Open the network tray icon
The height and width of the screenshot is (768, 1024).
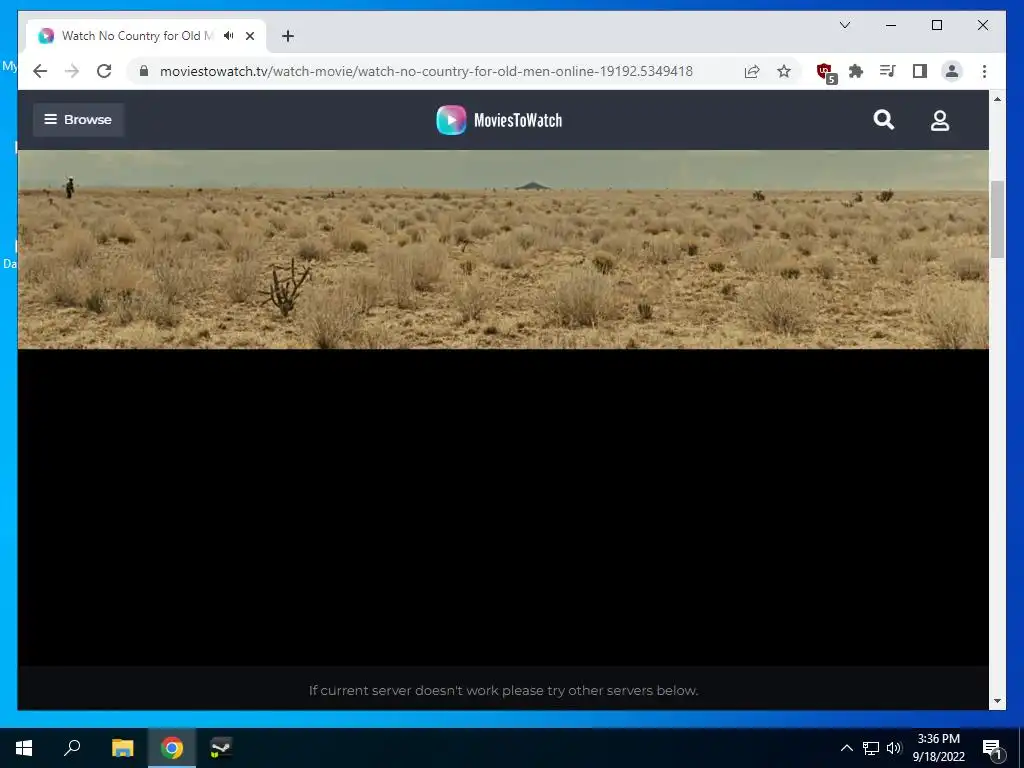[871, 748]
